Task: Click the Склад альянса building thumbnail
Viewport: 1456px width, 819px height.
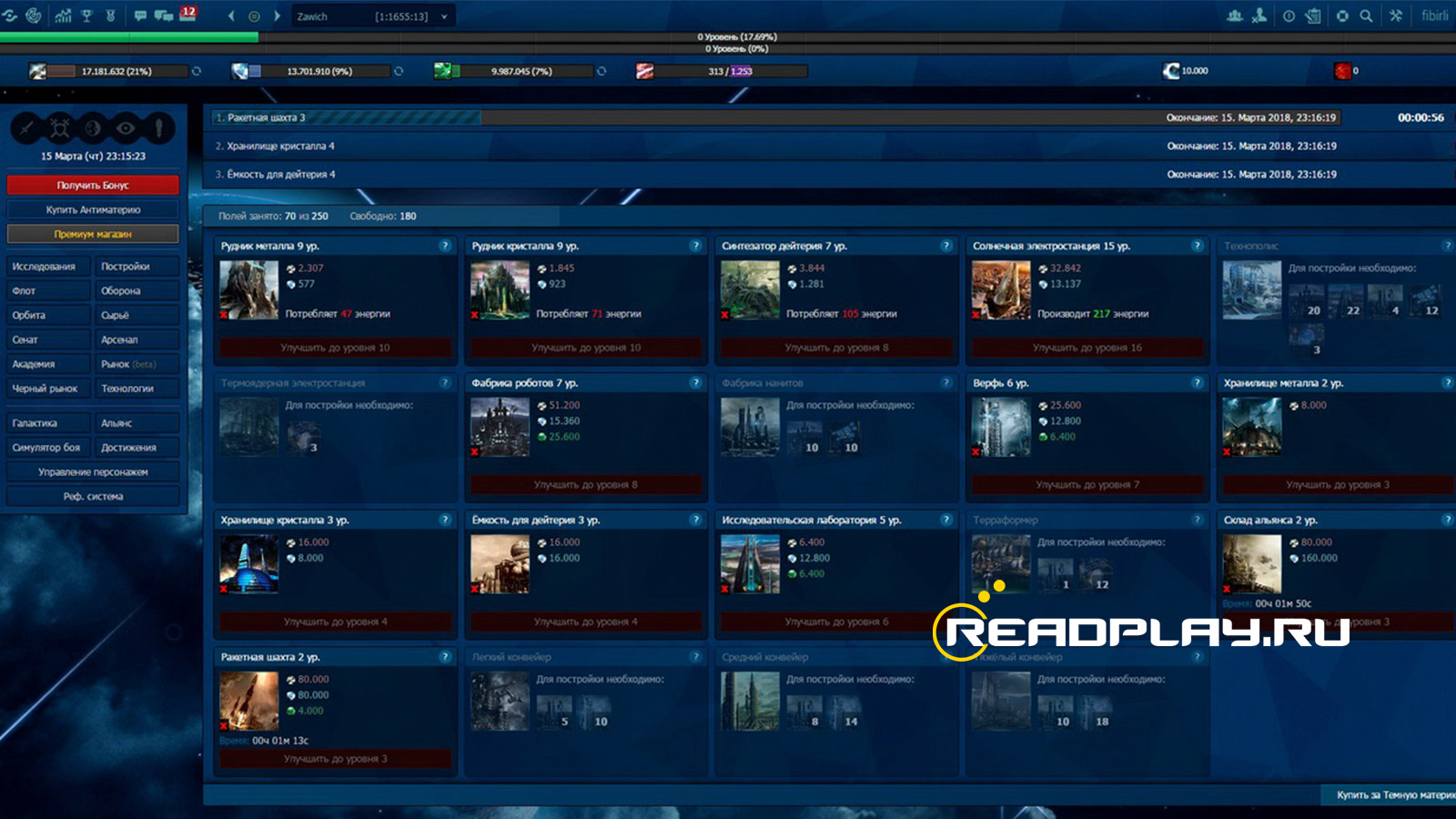Action: (x=1252, y=564)
